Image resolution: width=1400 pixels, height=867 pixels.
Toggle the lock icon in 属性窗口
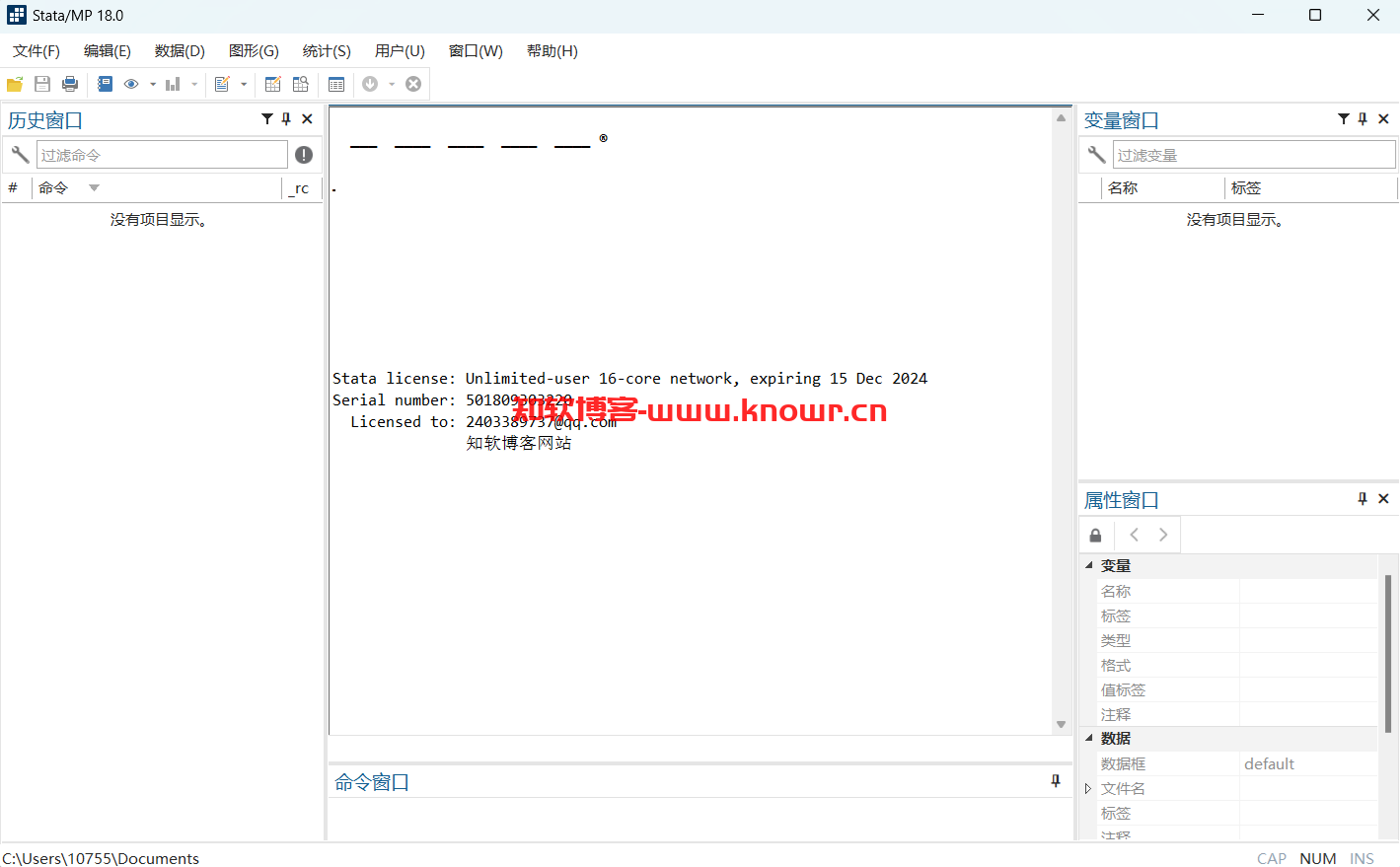click(1095, 535)
